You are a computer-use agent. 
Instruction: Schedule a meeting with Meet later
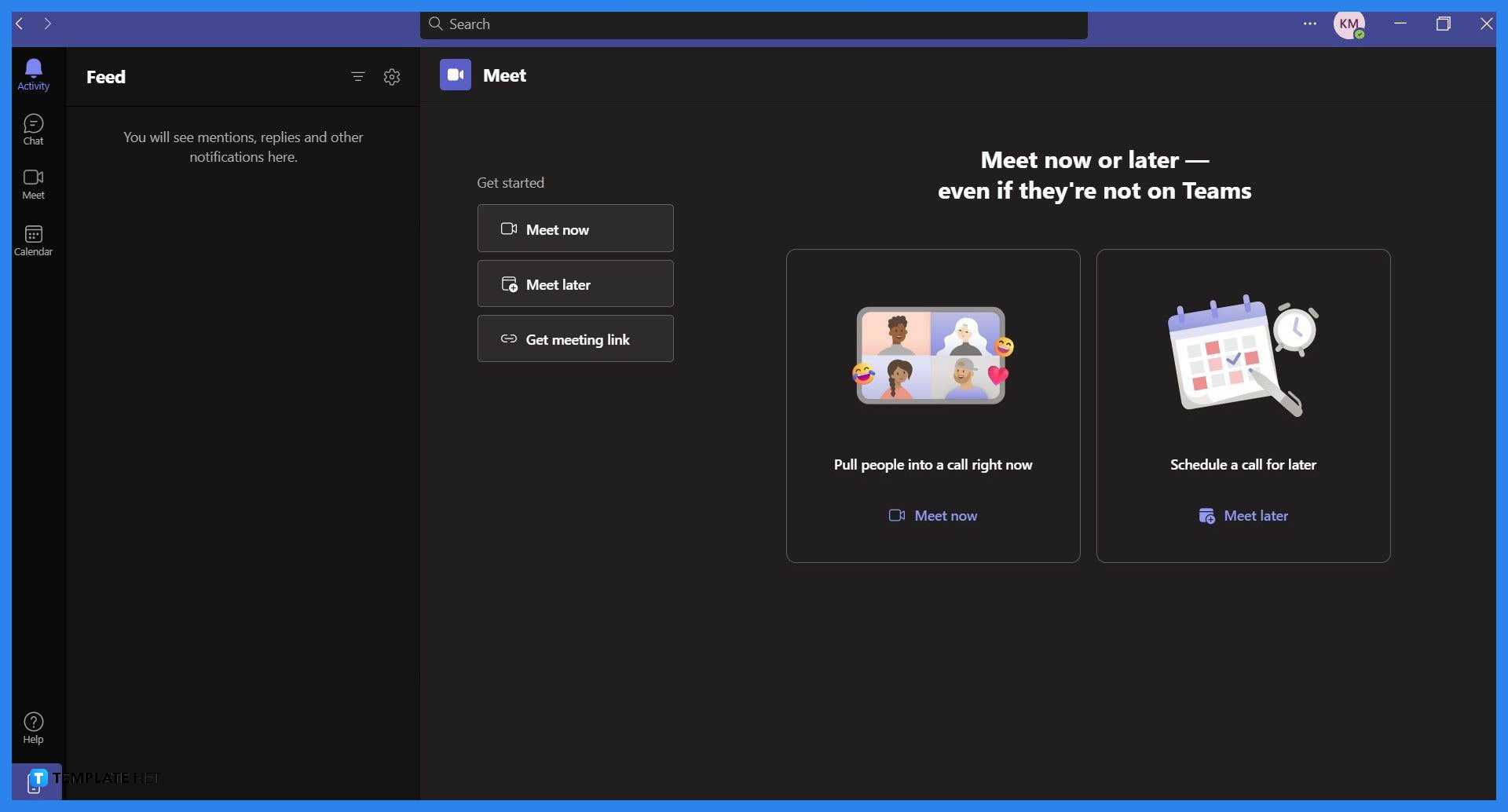click(x=575, y=283)
